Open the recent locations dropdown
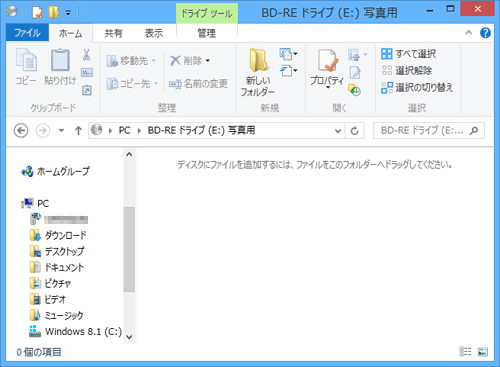 tap(61, 130)
